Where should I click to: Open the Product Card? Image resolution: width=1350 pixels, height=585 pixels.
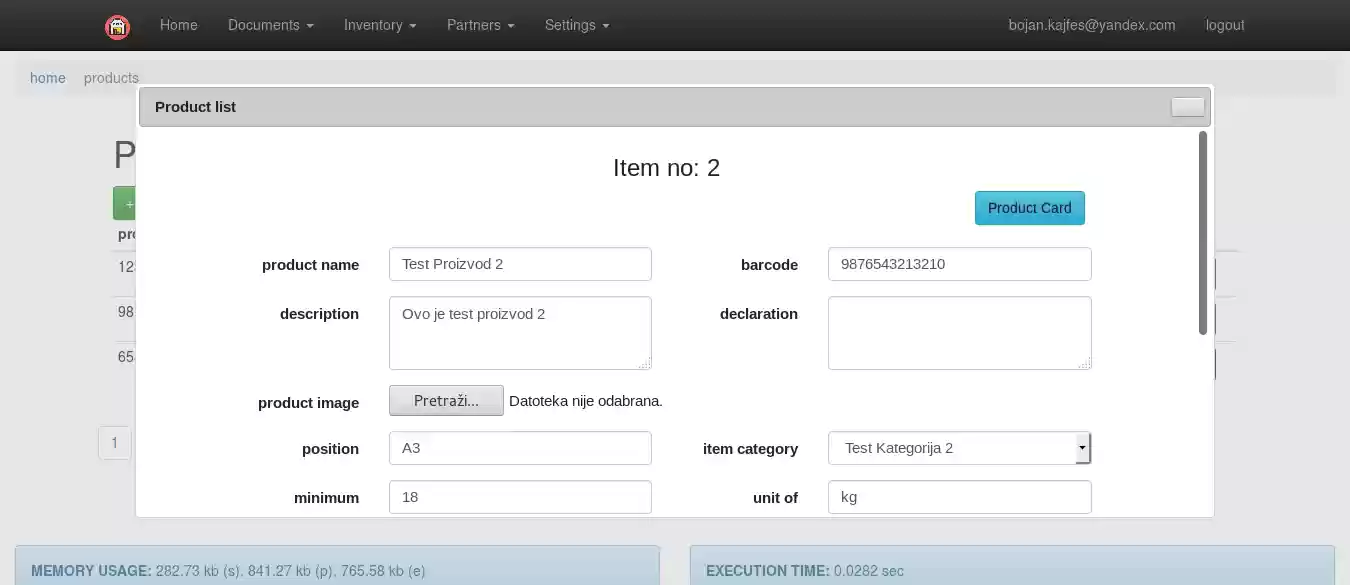pos(1029,207)
